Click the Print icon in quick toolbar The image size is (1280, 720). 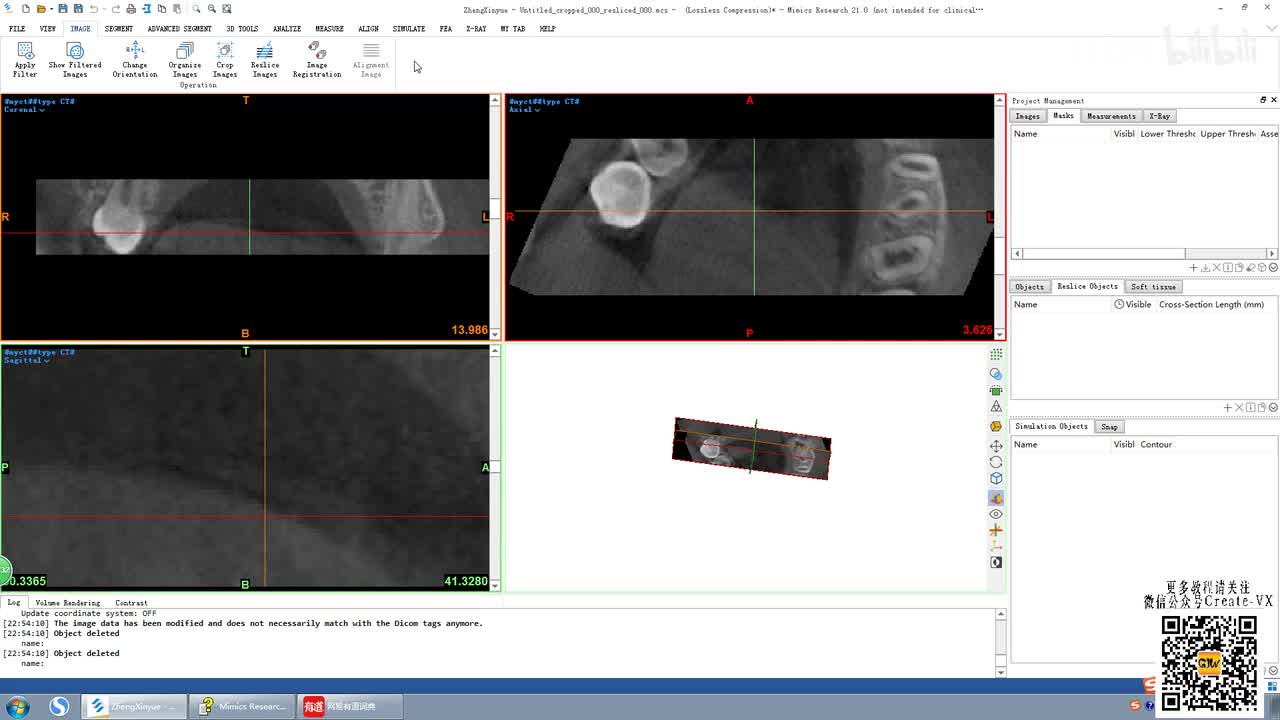(131, 9)
